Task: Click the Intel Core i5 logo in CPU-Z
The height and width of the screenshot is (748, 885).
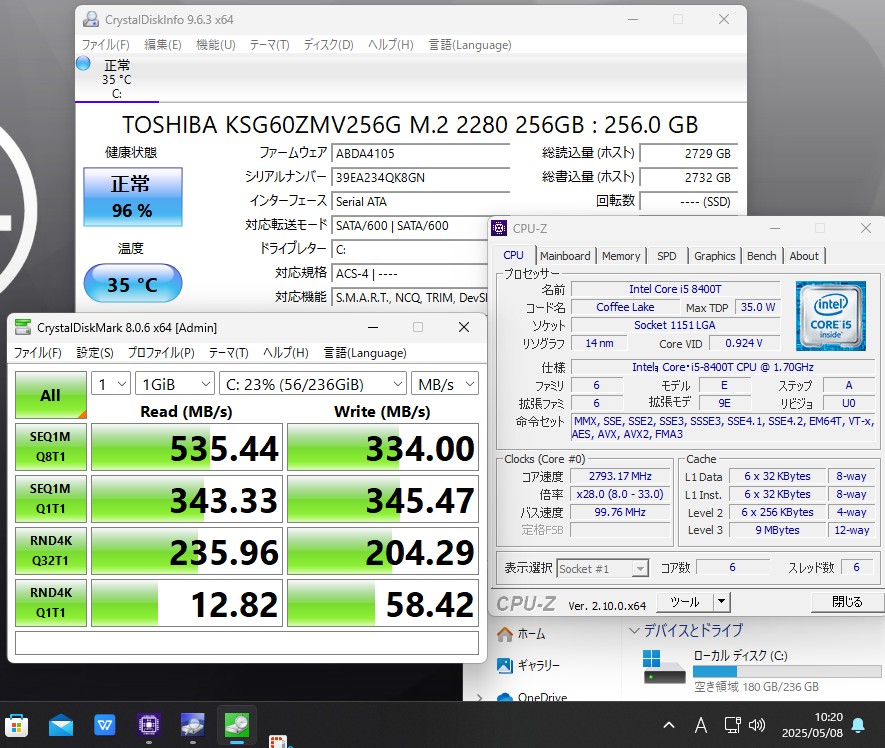Action: pos(830,316)
